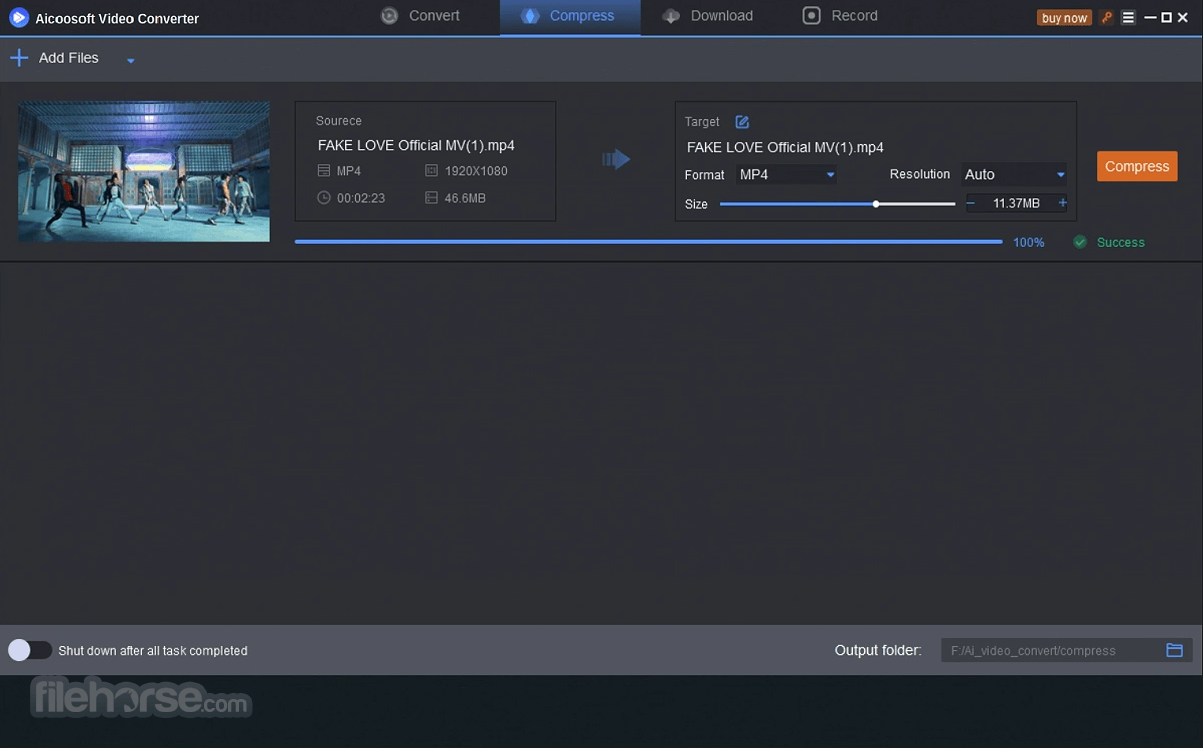Click the target file name text
The height and width of the screenshot is (748, 1203).
tap(785, 147)
